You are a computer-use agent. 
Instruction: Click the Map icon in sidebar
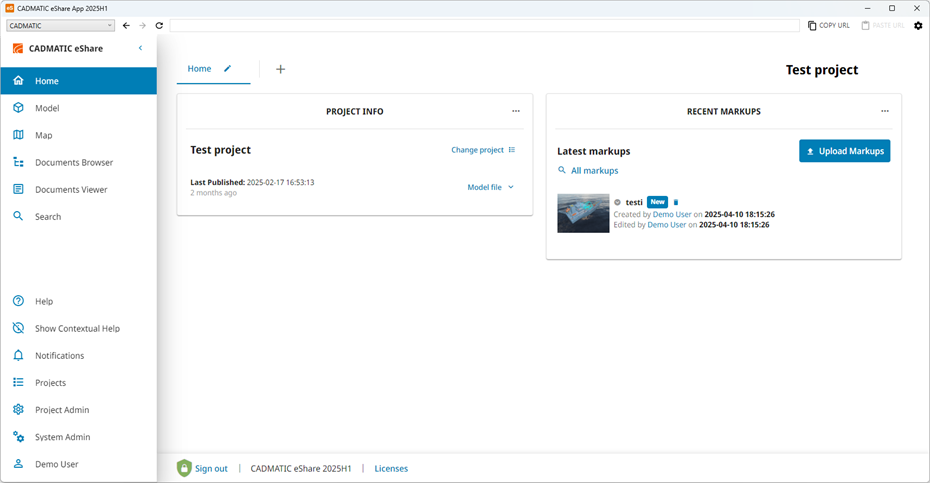[x=18, y=135]
